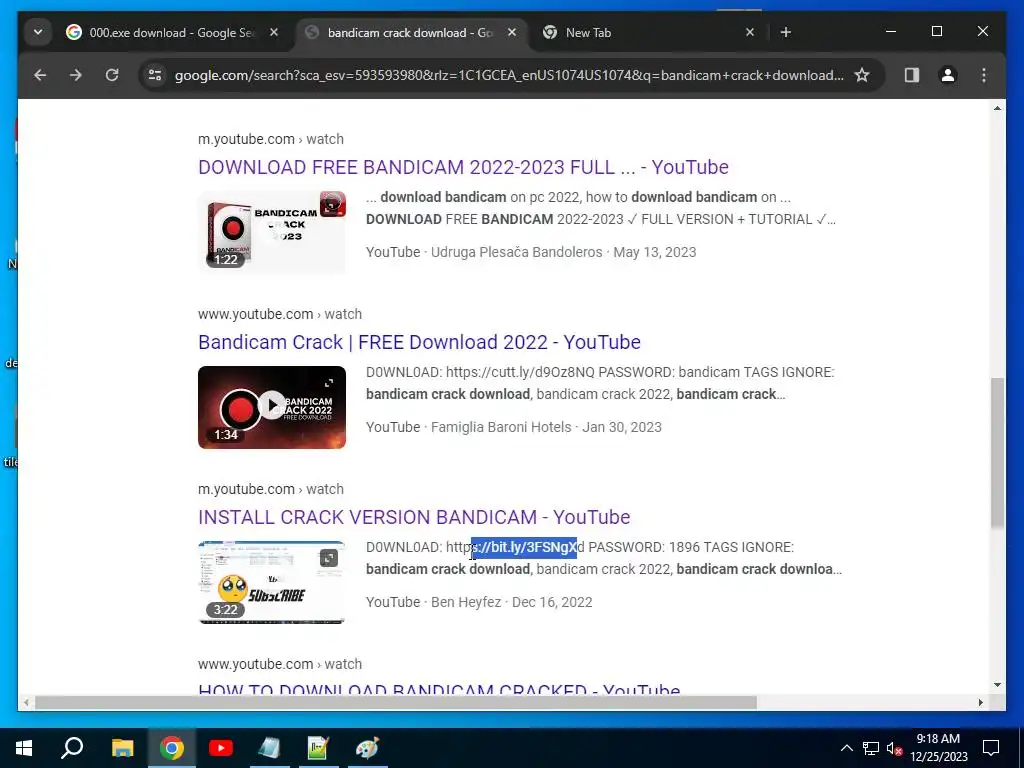Click the www.youtube.com › watch breadcrumb above Bandicam Crack
This screenshot has height=768, width=1024.
280,314
